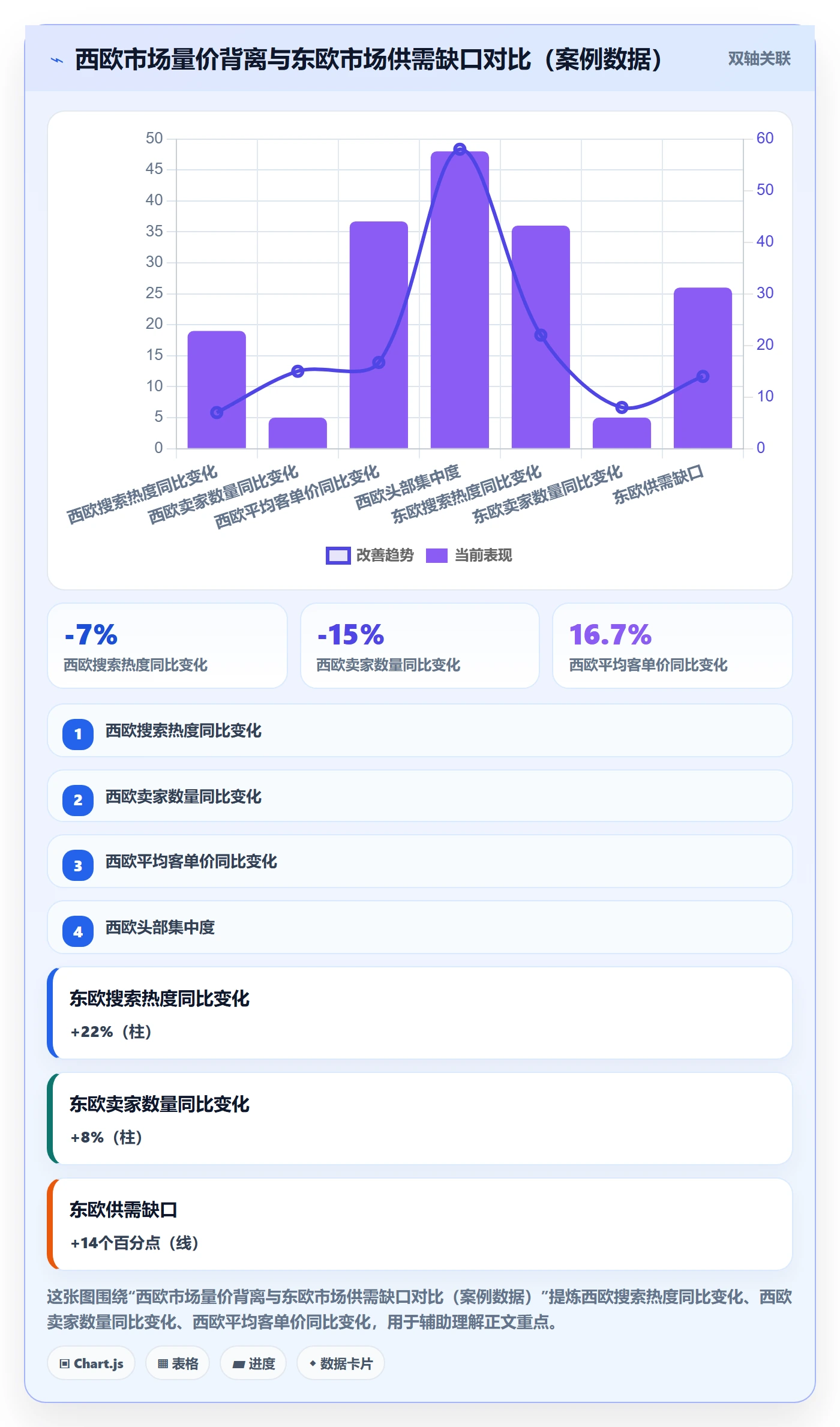Click the right axis value 60
Image resolution: width=840 pixels, height=1427 pixels.
click(765, 139)
